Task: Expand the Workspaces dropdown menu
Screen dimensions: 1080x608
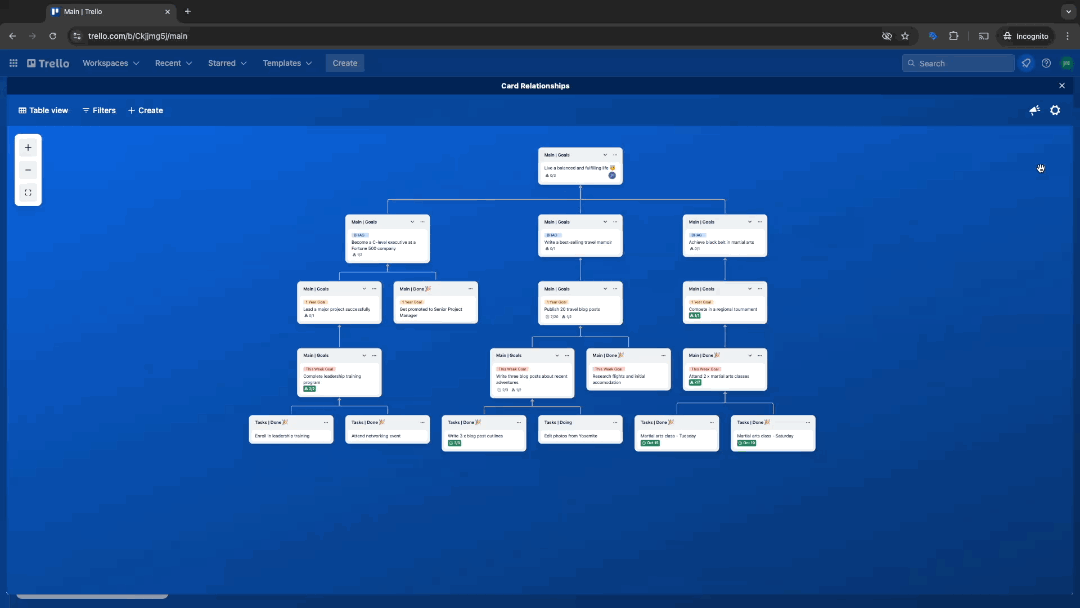Action: coord(110,62)
